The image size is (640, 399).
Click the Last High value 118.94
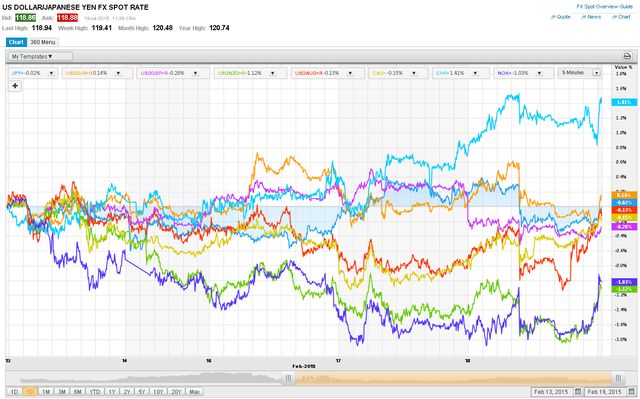point(42,28)
